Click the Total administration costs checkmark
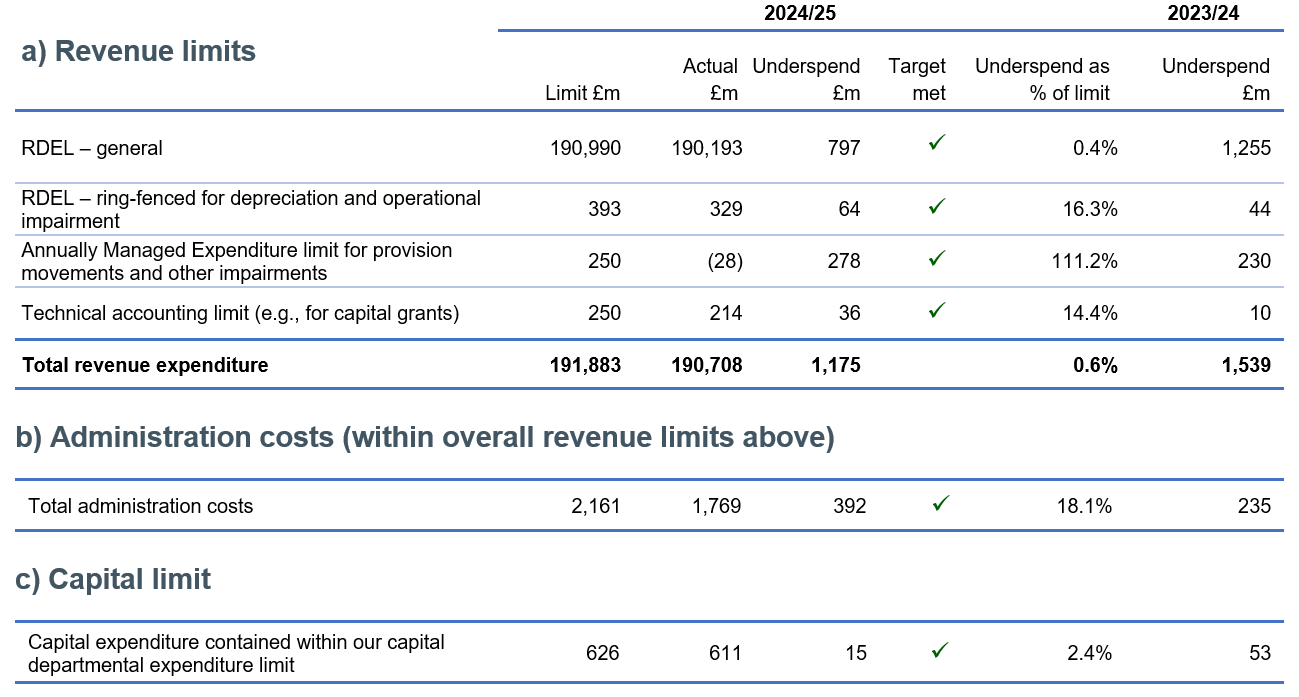This screenshot has width=1299, height=697. pos(939,504)
